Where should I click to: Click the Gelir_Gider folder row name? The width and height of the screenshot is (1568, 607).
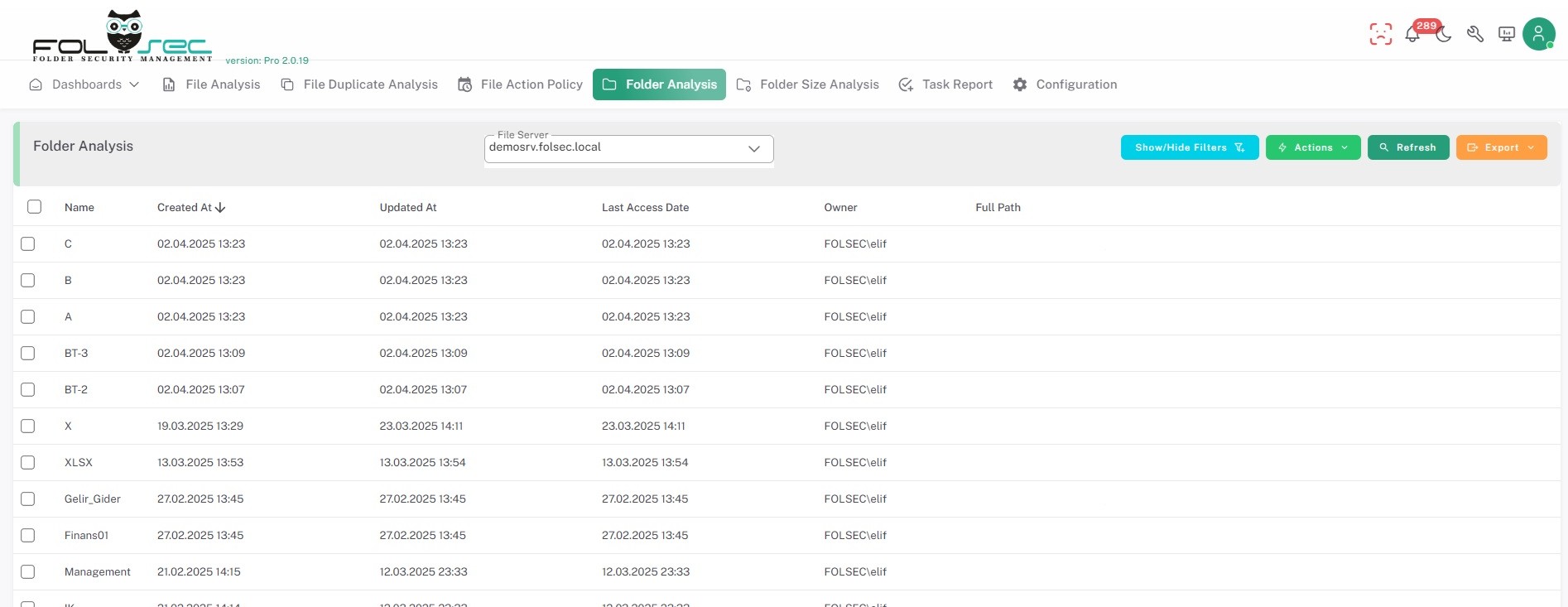pos(93,499)
